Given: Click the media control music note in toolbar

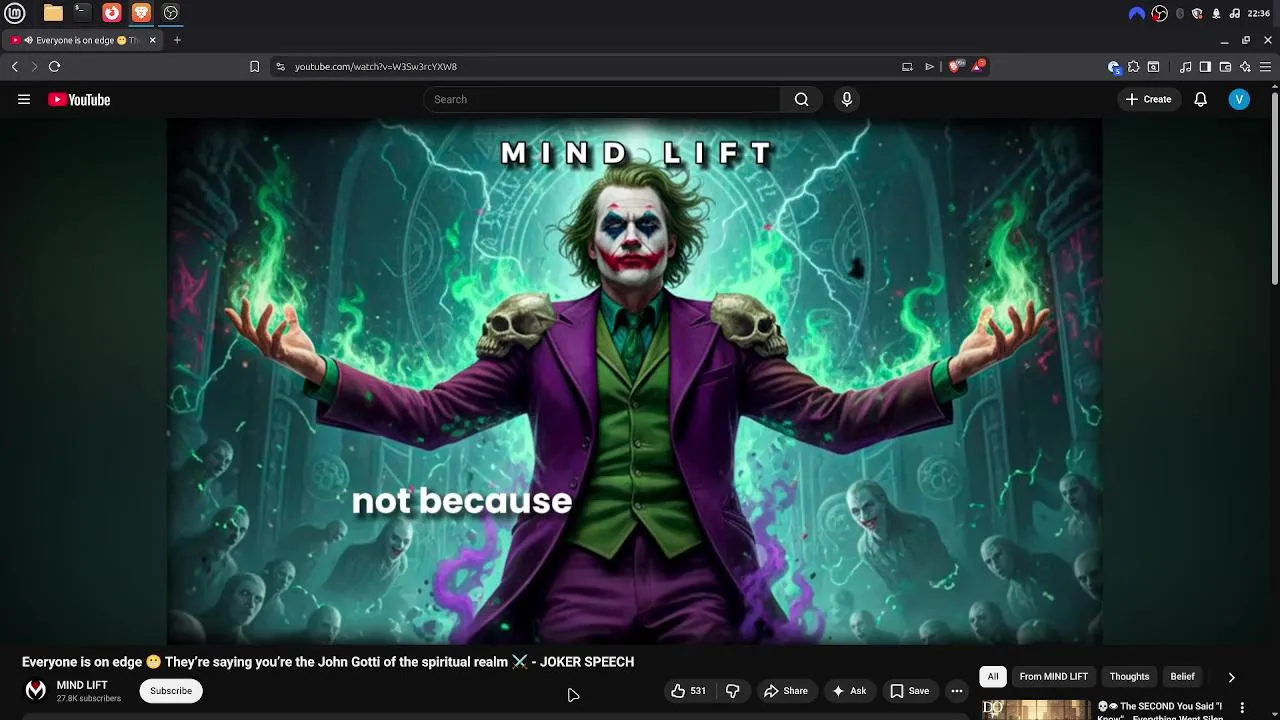Looking at the screenshot, I should tap(1185, 67).
